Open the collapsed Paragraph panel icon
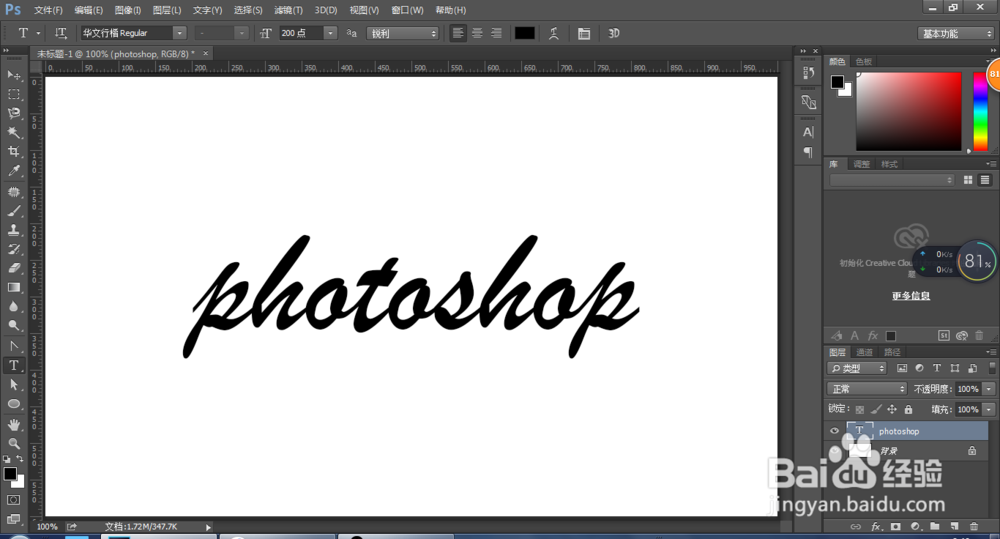1000x539 pixels. click(808, 152)
